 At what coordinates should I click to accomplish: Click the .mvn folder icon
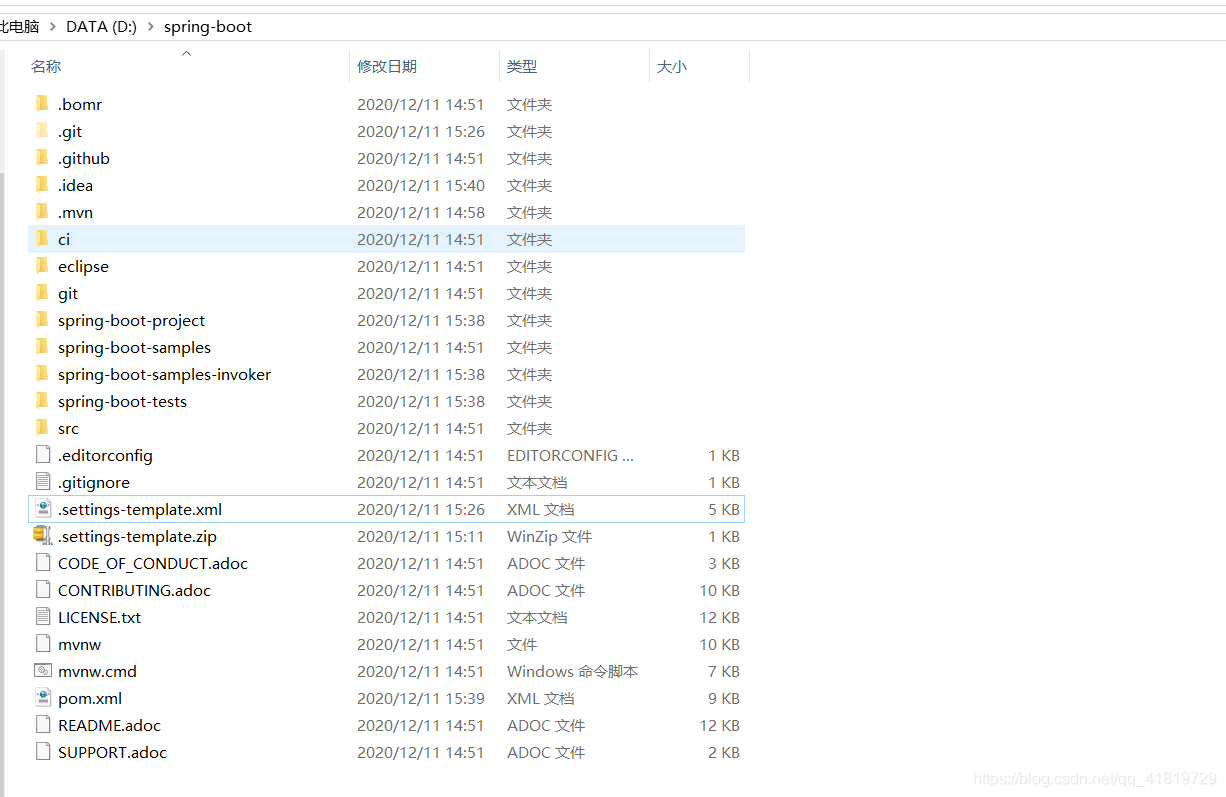point(42,212)
